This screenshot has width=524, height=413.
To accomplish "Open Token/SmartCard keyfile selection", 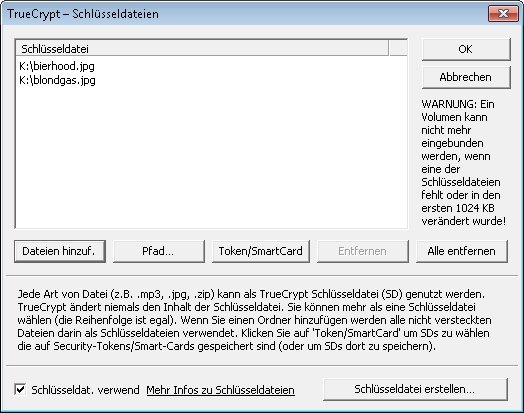I will click(261, 251).
